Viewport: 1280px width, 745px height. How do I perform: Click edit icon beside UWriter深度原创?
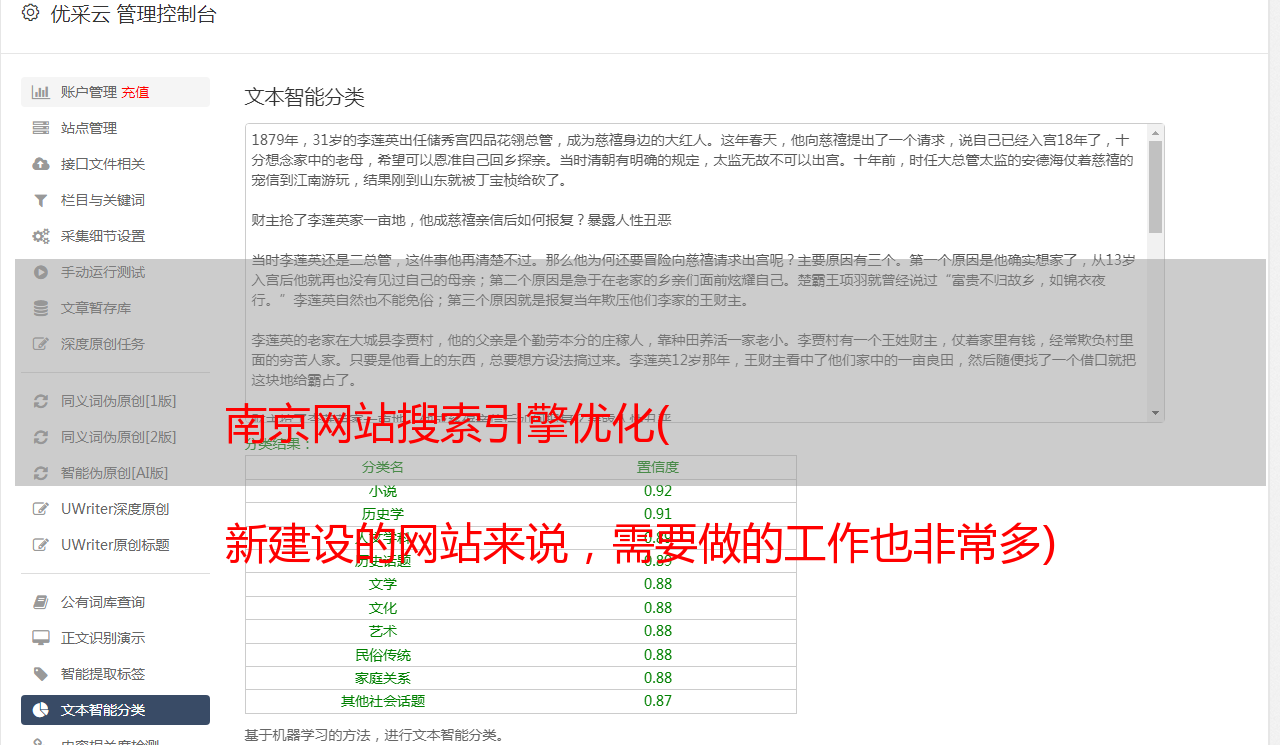click(x=41, y=509)
